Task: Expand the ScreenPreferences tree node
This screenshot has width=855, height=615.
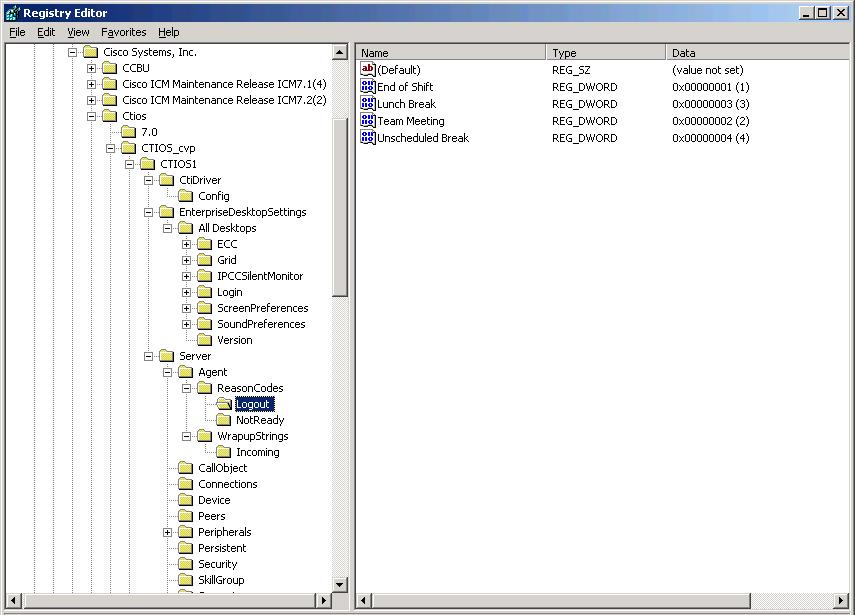Action: pyautogui.click(x=186, y=308)
